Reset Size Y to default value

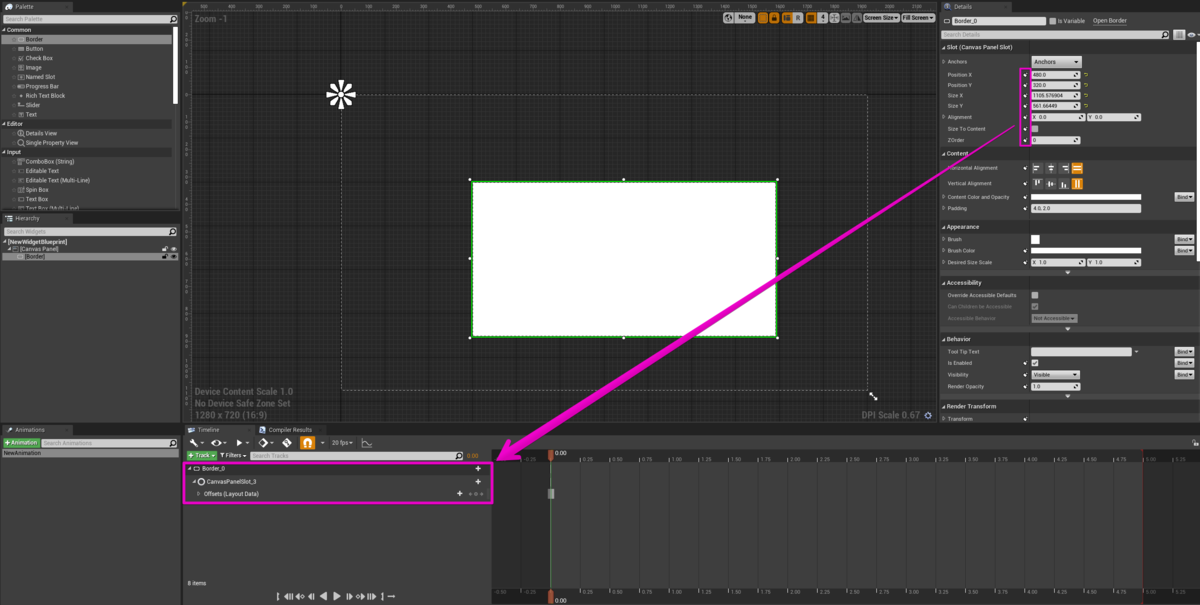pos(1086,106)
